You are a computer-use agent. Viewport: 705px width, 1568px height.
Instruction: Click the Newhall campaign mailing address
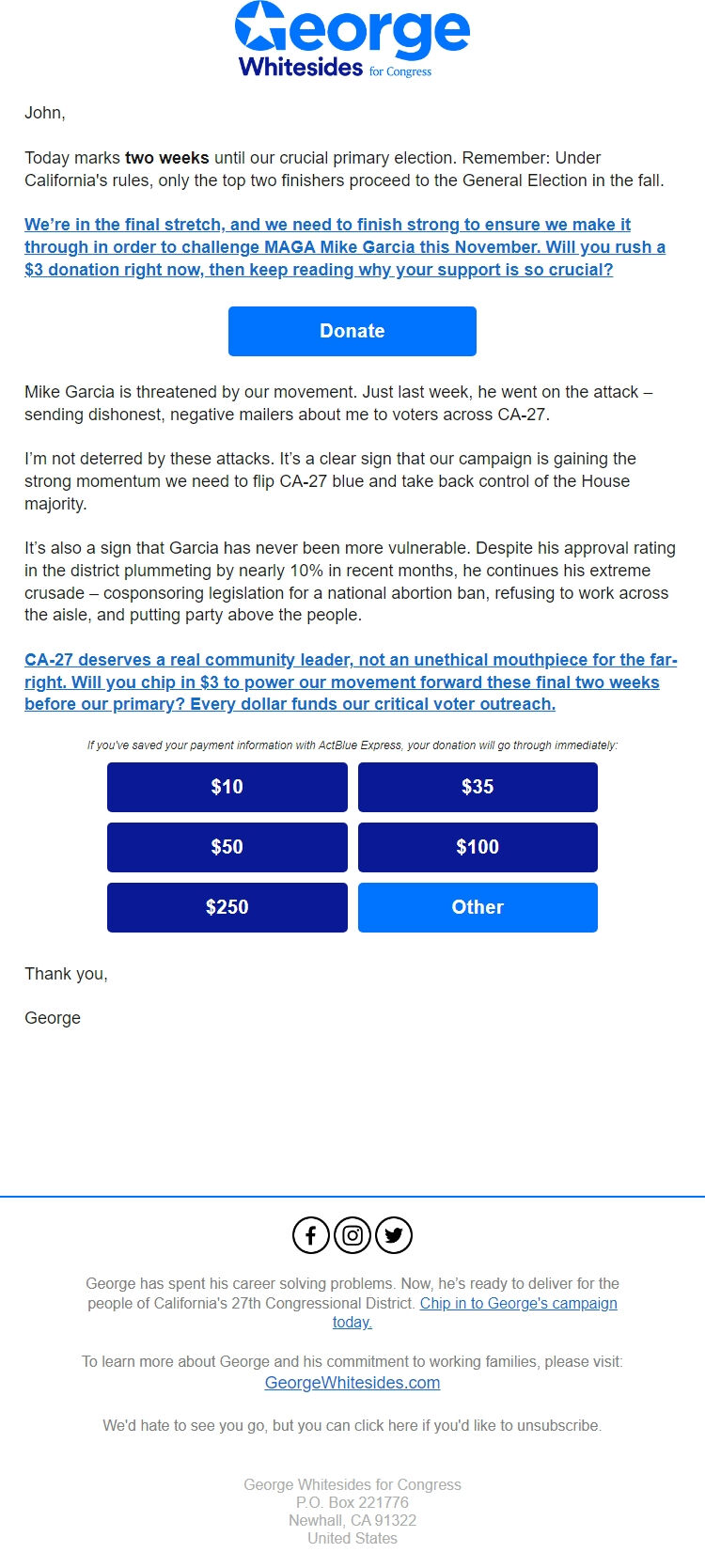pos(352,1520)
